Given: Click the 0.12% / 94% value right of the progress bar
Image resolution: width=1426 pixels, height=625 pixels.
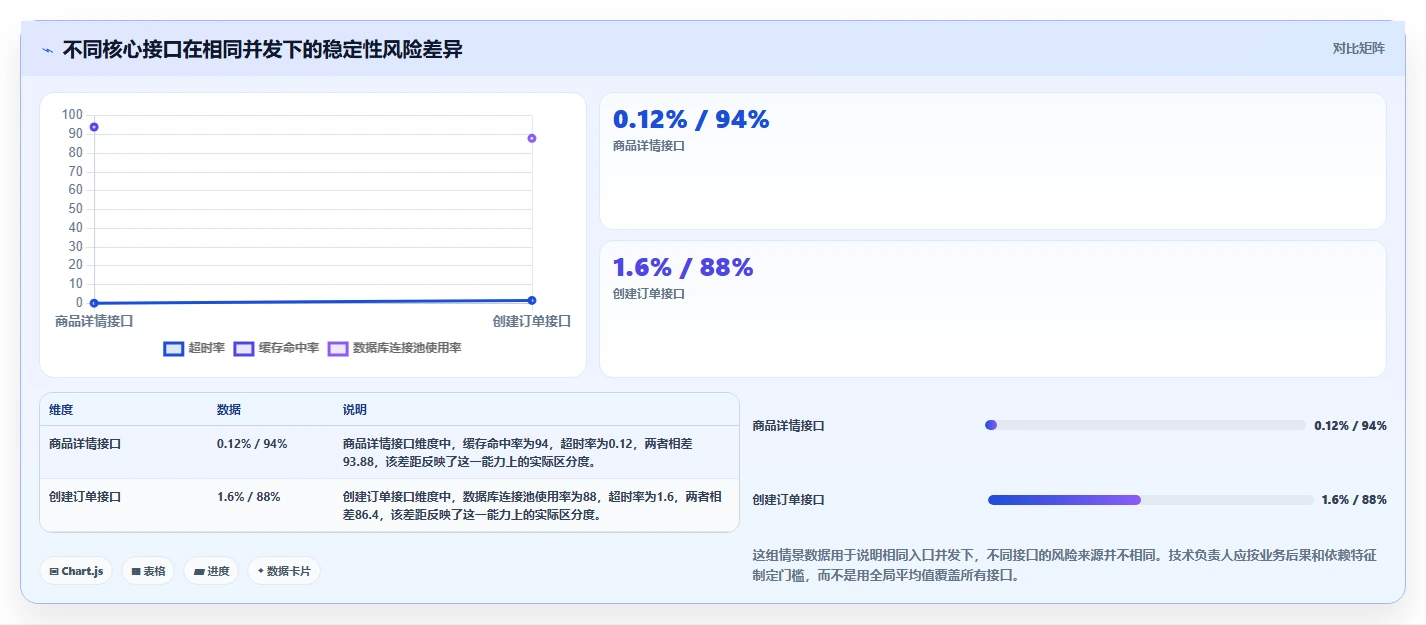Looking at the screenshot, I should click(1350, 426).
